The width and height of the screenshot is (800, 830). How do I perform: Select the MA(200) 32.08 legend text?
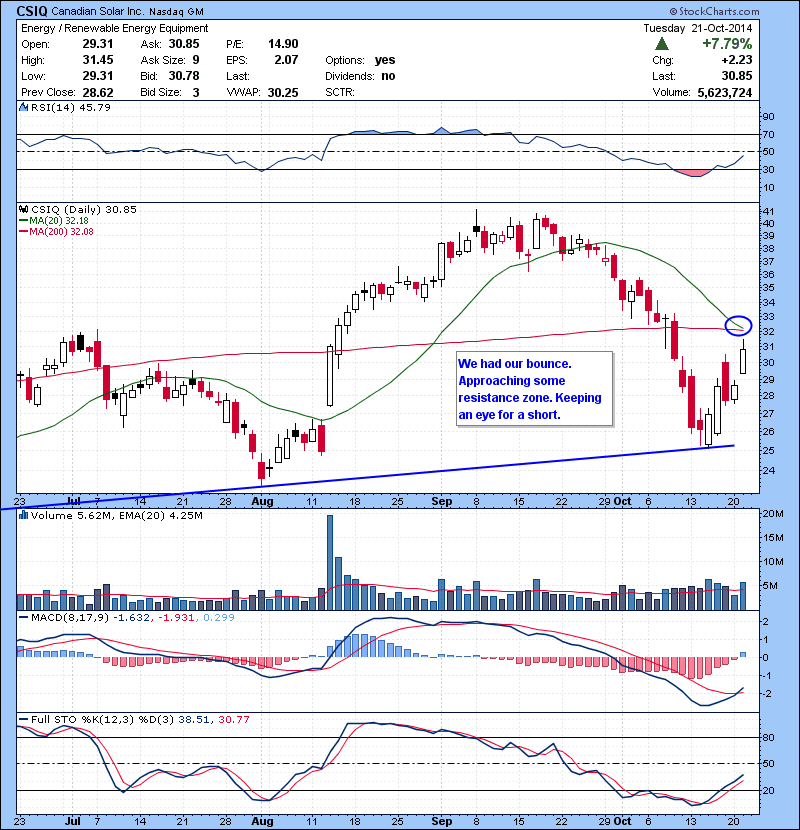coord(61,232)
